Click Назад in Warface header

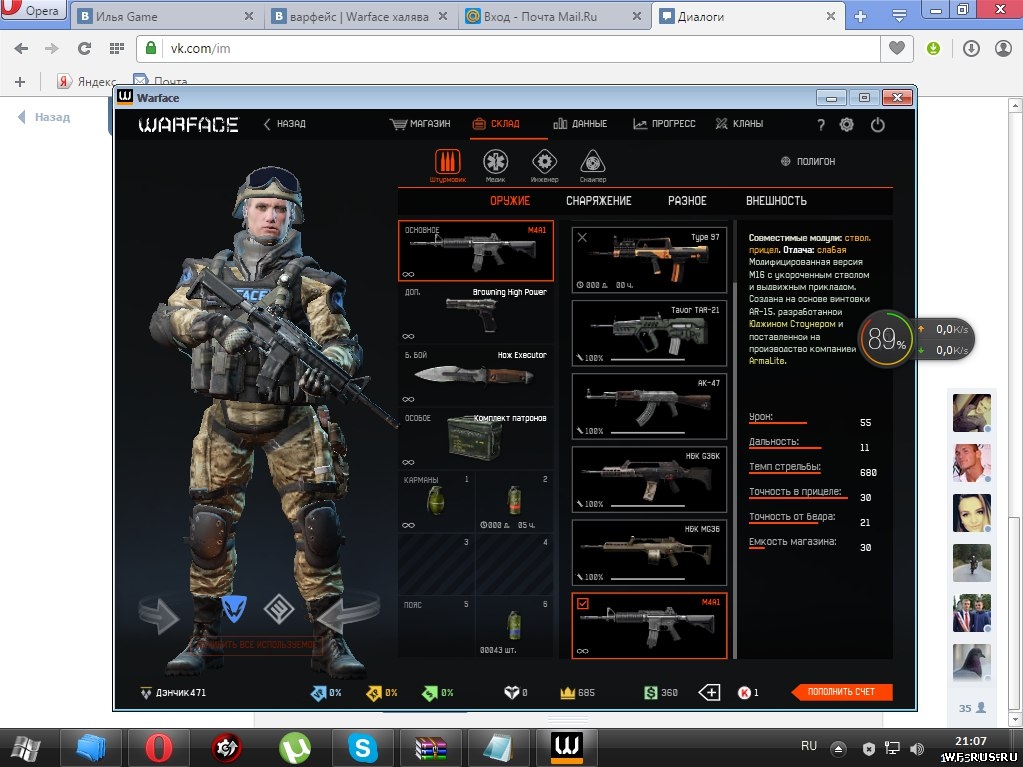click(284, 123)
